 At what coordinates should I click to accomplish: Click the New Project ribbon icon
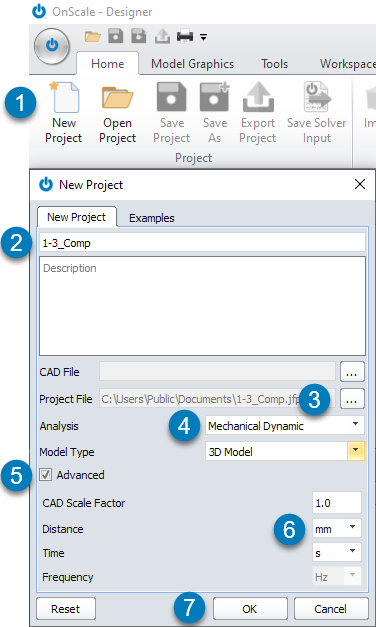pos(64,96)
